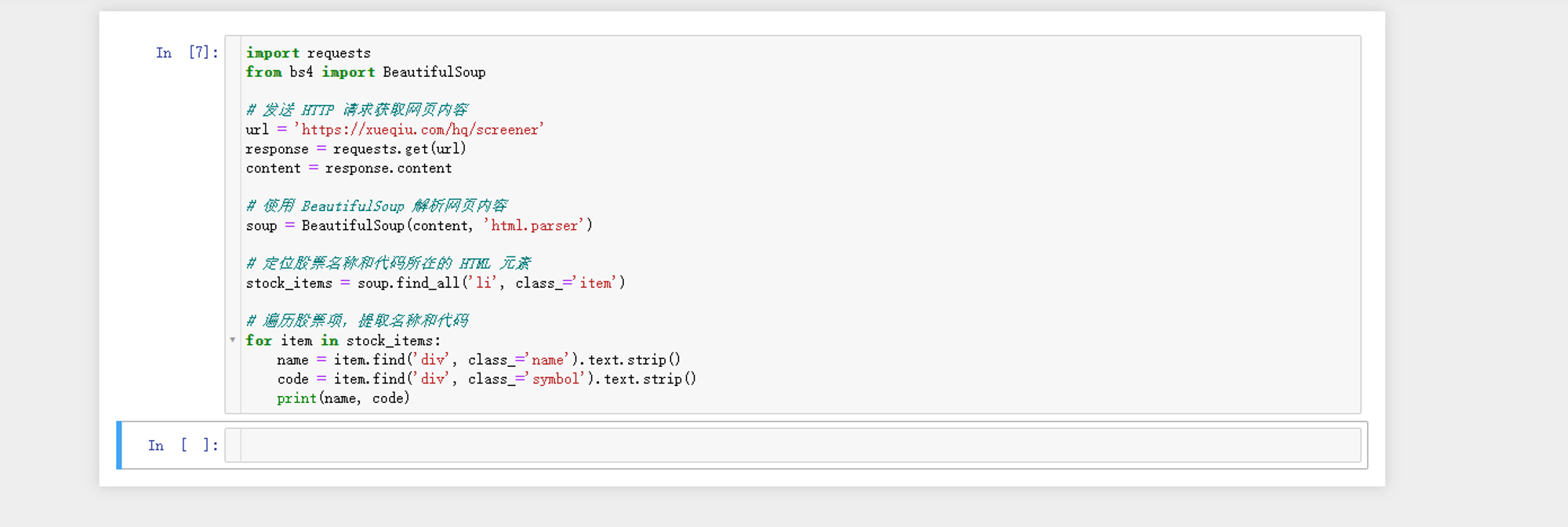
Task: Click the requests.get(url) call
Action: click(x=399, y=148)
